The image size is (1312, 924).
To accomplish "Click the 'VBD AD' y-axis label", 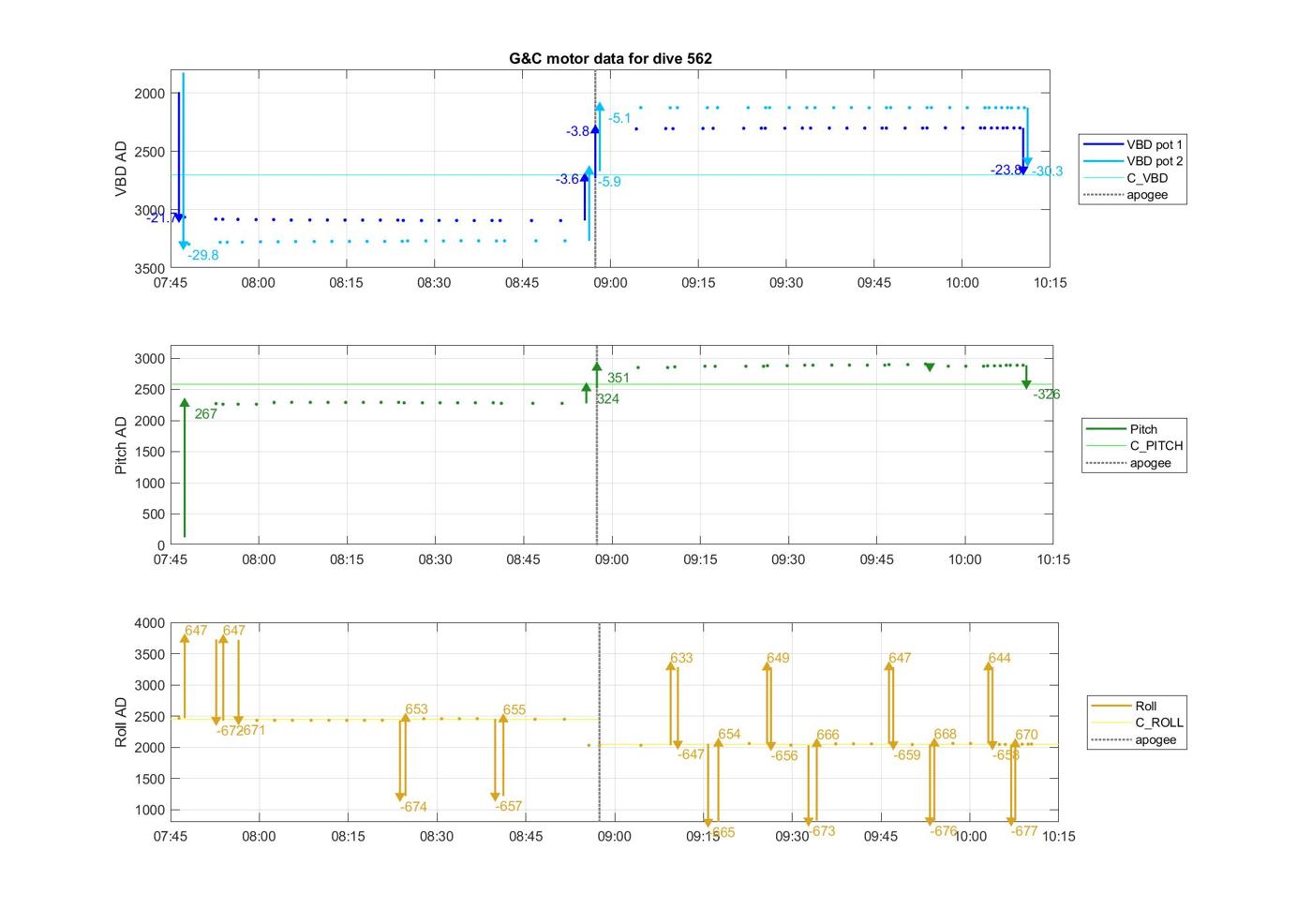I will click(x=121, y=169).
